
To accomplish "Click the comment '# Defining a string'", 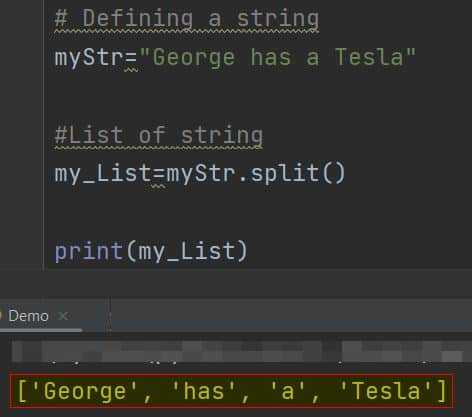I will point(187,19).
